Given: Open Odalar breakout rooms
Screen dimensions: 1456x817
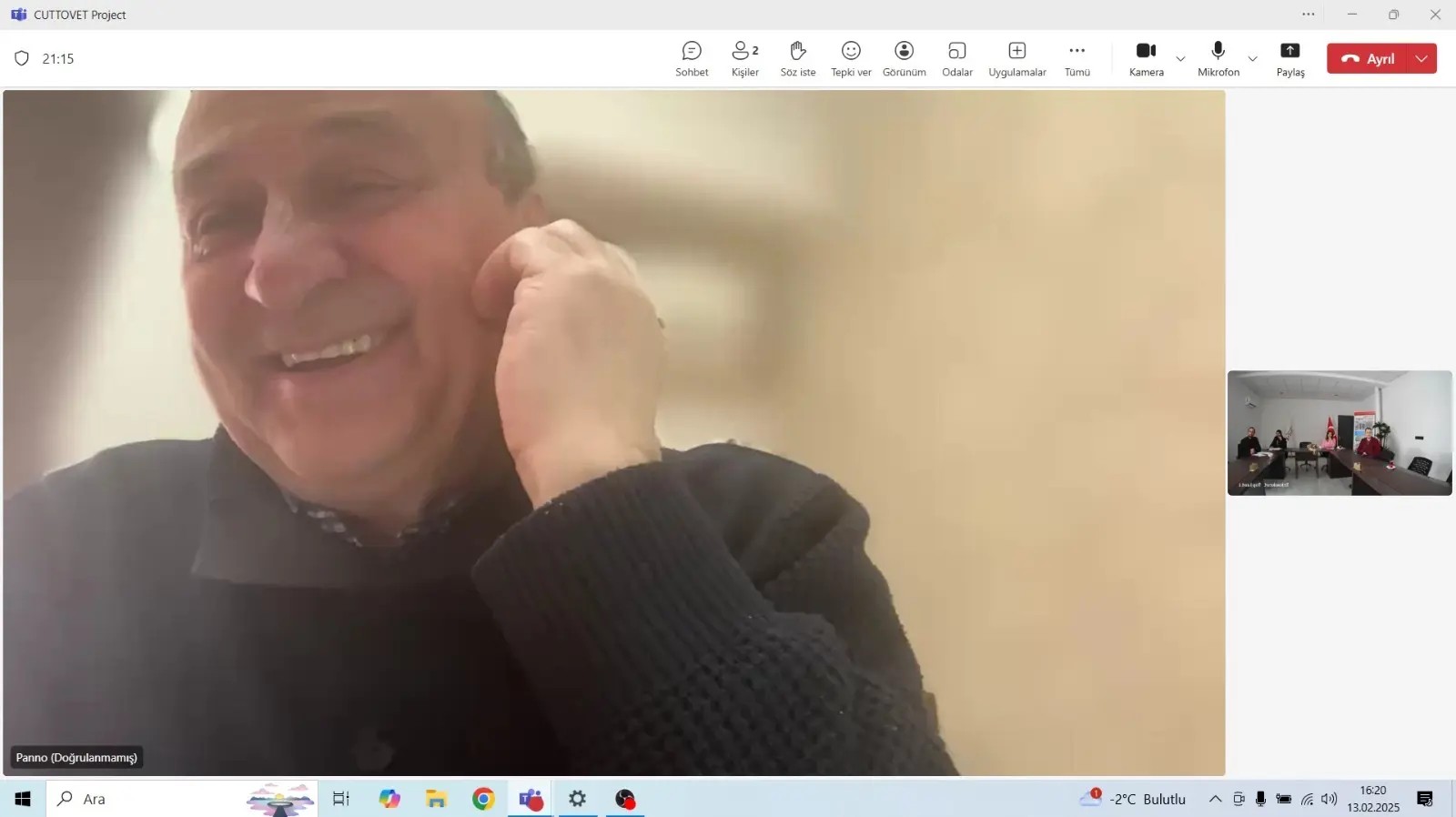Looking at the screenshot, I should [956, 58].
